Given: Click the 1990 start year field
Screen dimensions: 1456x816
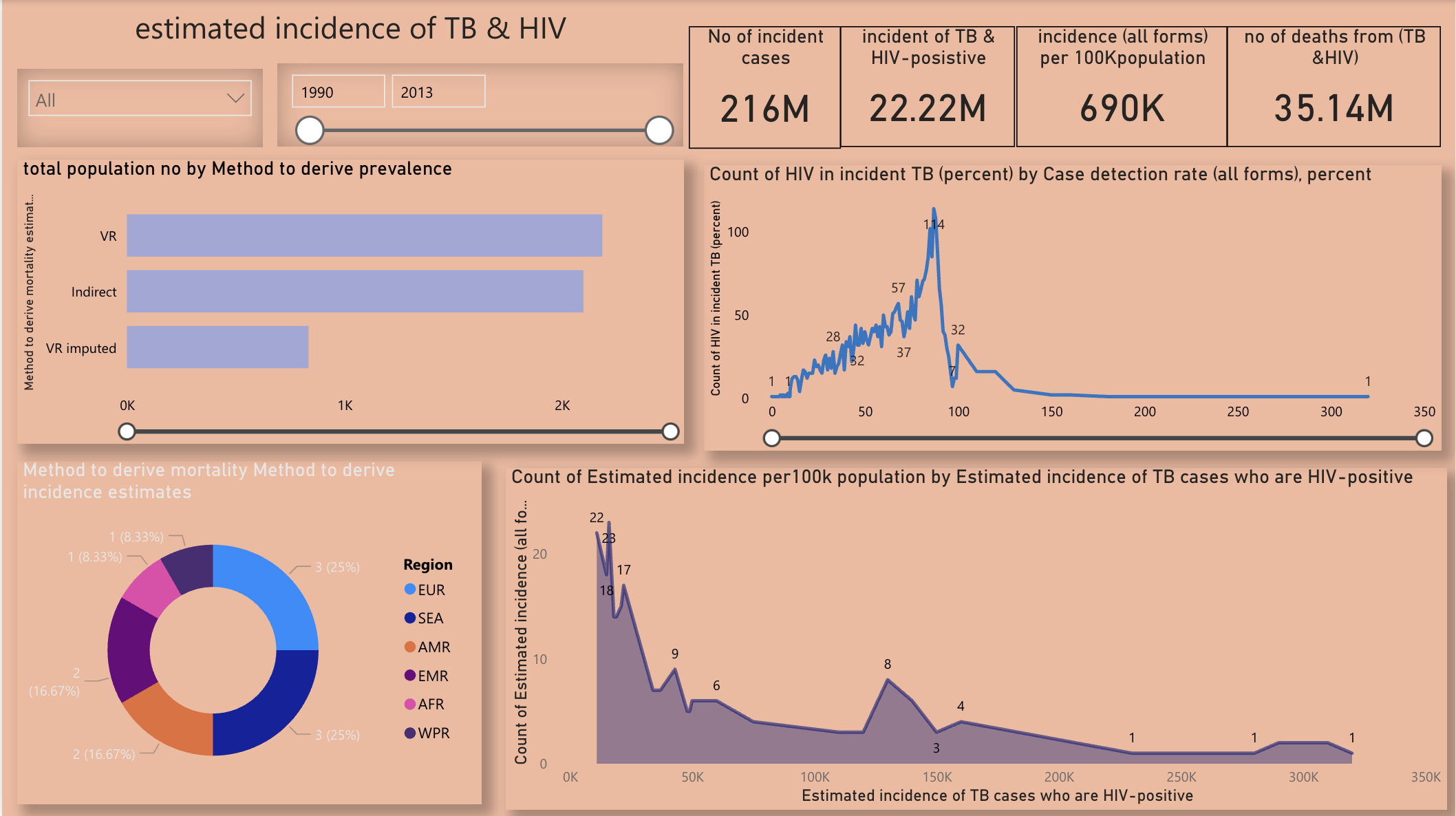Looking at the screenshot, I should [x=338, y=92].
